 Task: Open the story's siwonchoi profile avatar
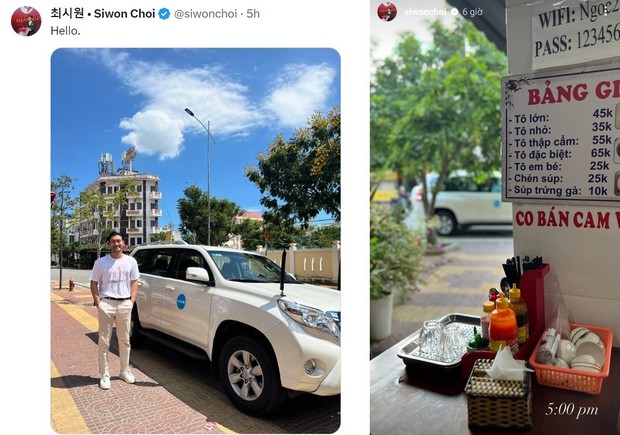(x=387, y=11)
